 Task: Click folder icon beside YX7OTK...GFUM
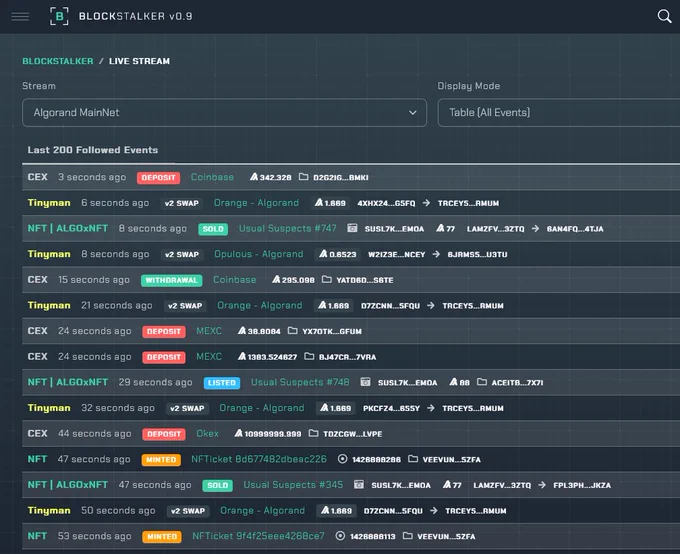(x=293, y=331)
